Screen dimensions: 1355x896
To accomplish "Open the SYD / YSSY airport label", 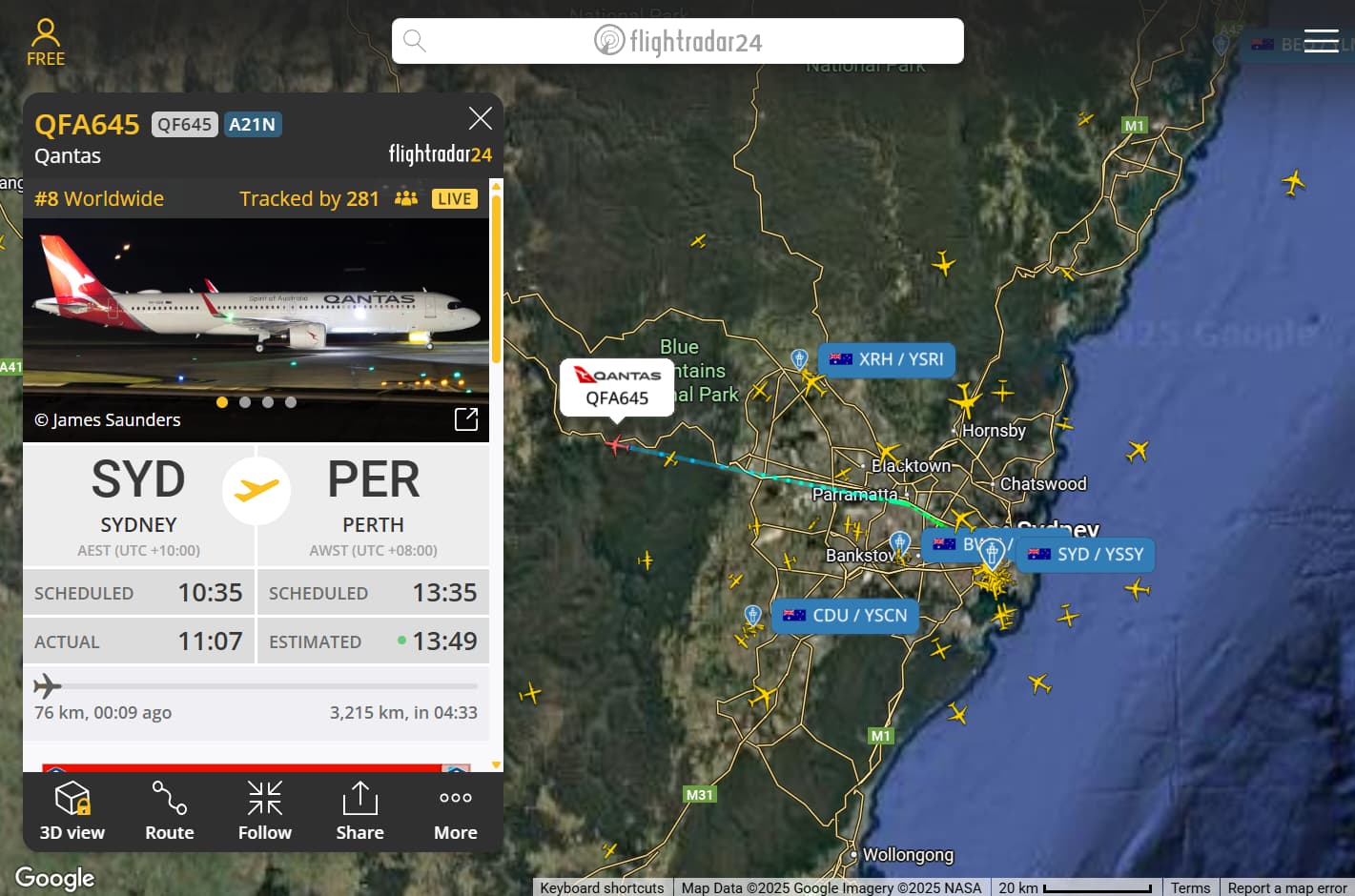I will tap(1086, 554).
